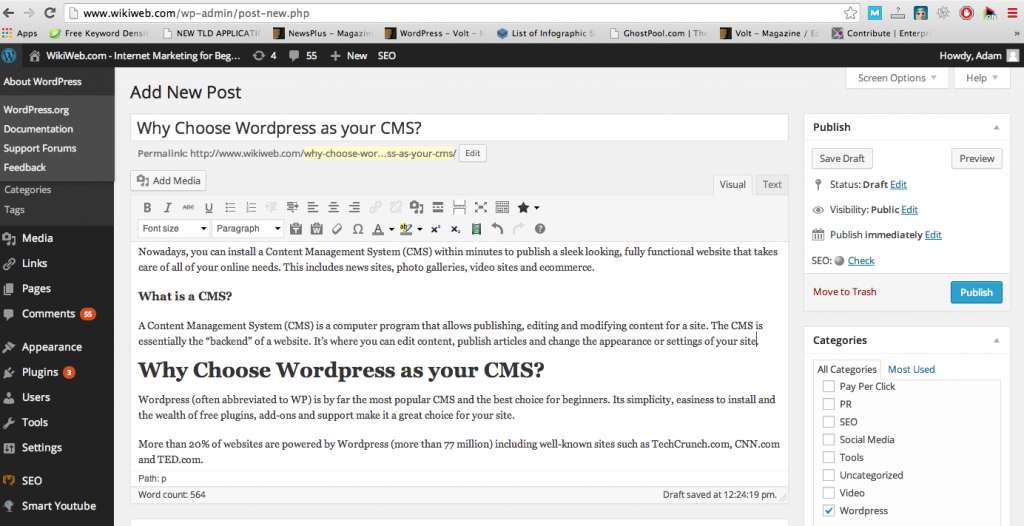1024x526 pixels.
Task: Select the Uncategorized category checkbox
Action: click(829, 475)
